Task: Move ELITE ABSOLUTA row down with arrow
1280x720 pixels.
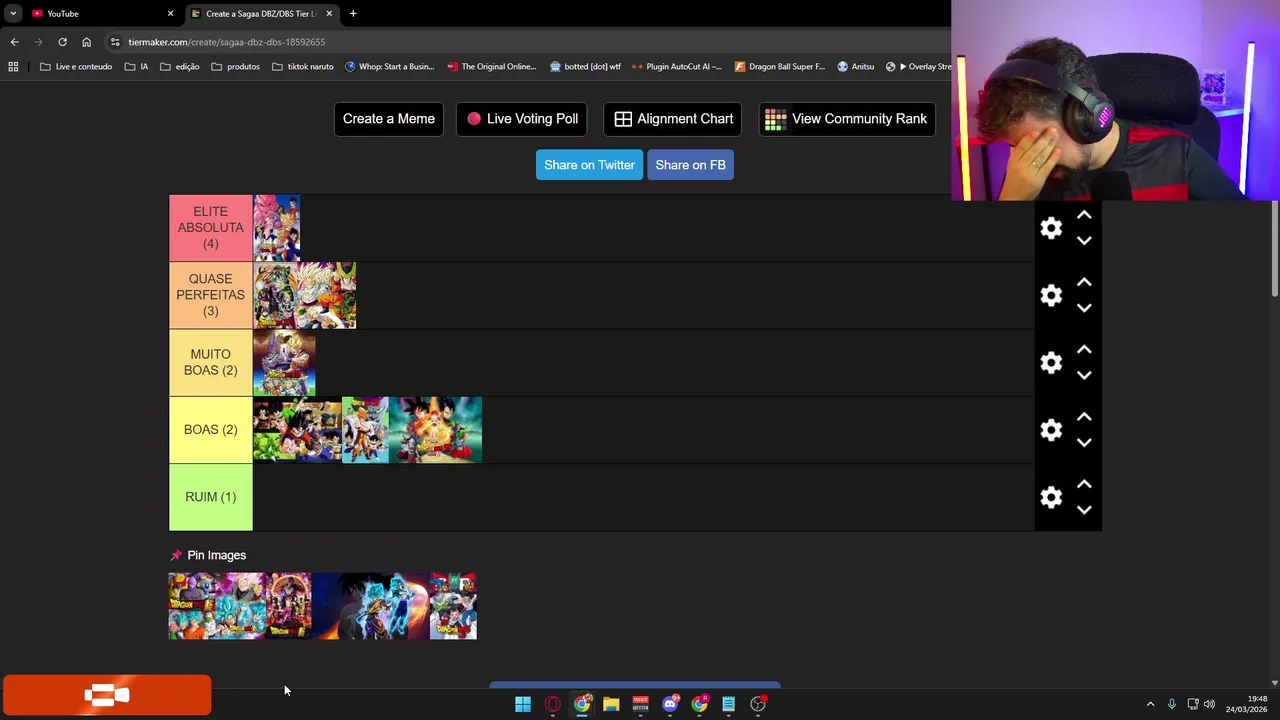Action: tap(1084, 241)
